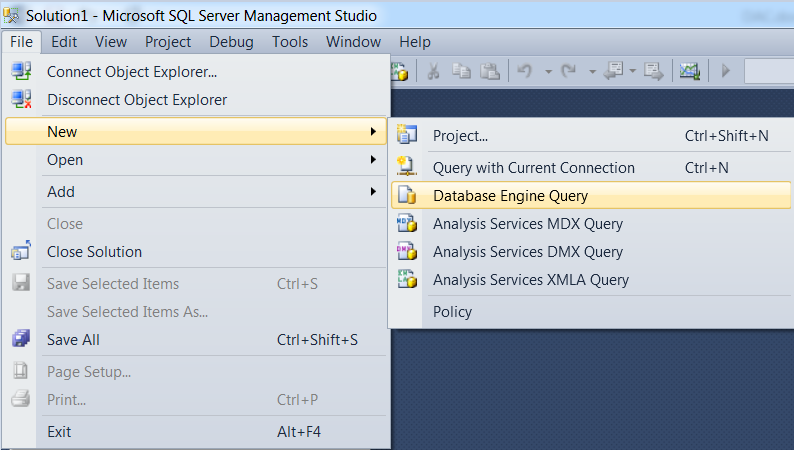Choose Exit to quit Management Studio
The width and height of the screenshot is (794, 450).
point(196,432)
